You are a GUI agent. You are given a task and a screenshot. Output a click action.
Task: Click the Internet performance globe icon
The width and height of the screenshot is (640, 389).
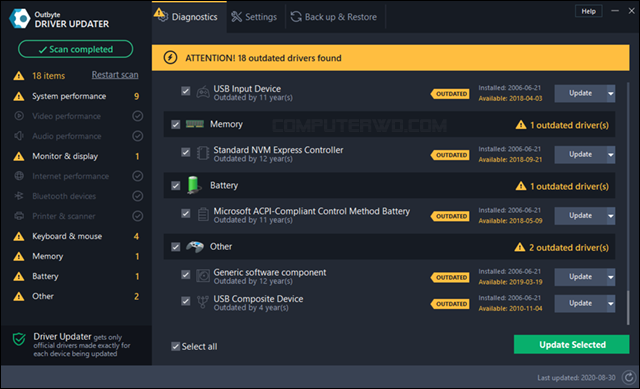[19, 176]
